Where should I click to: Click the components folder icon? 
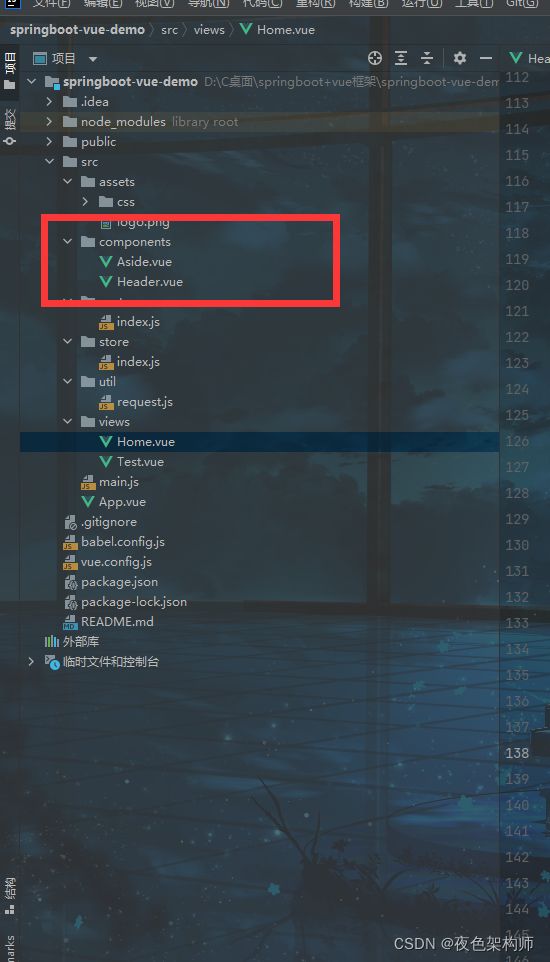coord(88,242)
